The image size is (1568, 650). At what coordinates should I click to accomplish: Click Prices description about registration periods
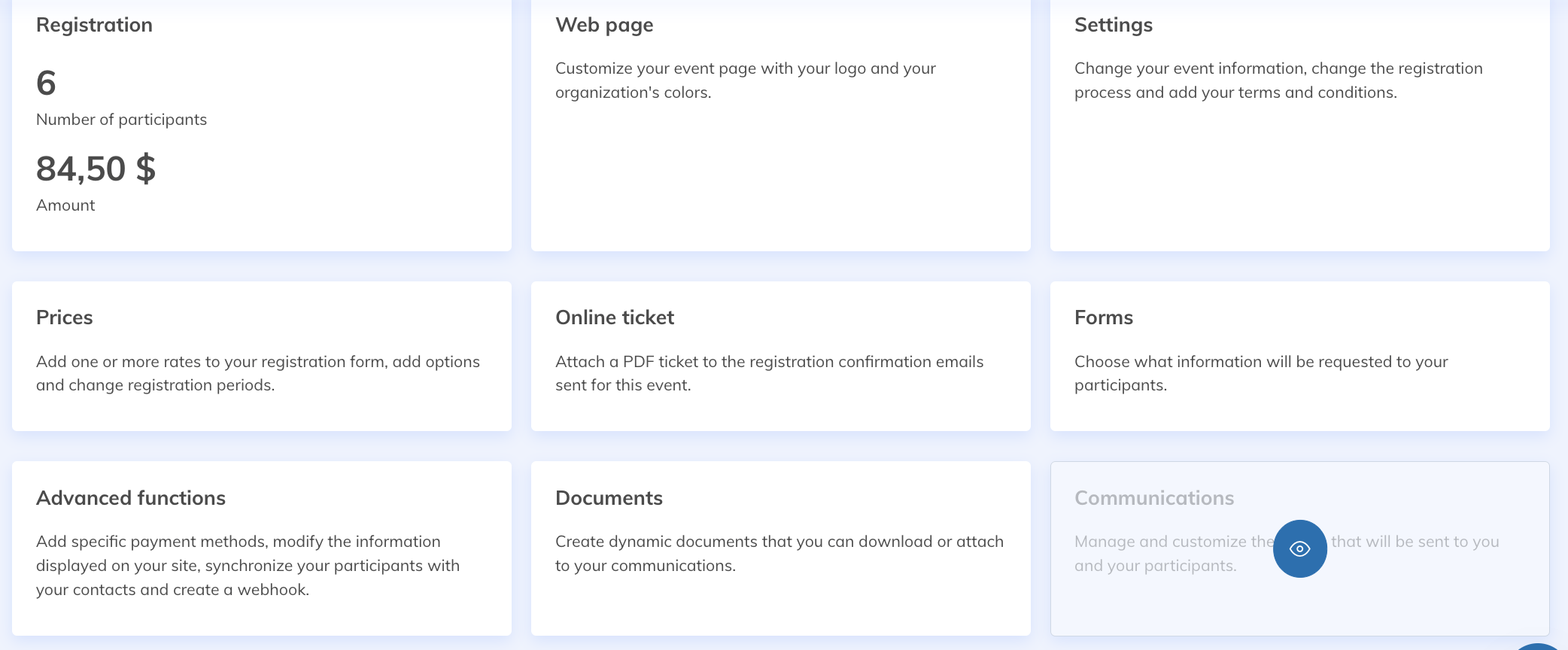click(257, 373)
